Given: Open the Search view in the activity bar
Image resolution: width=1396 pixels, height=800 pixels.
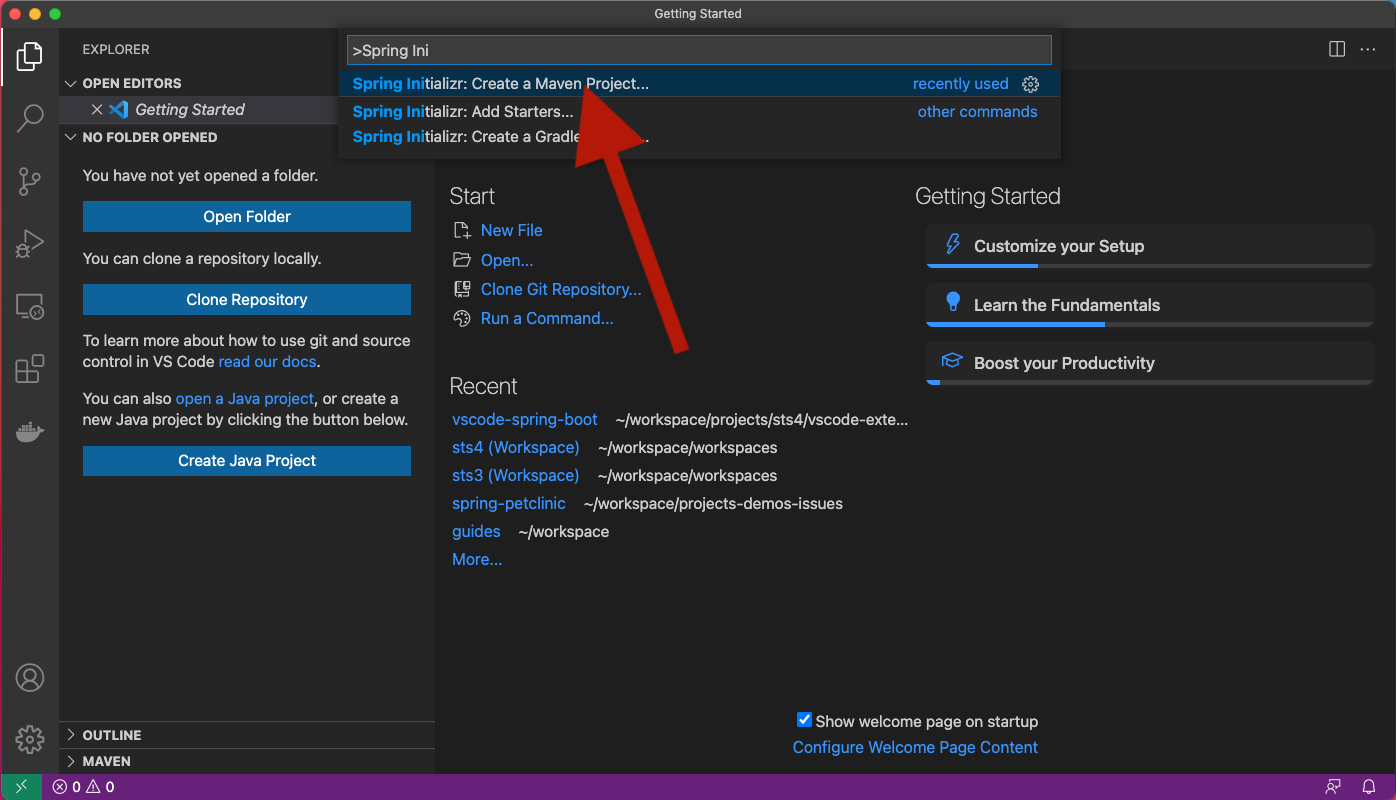Looking at the screenshot, I should pos(30,118).
